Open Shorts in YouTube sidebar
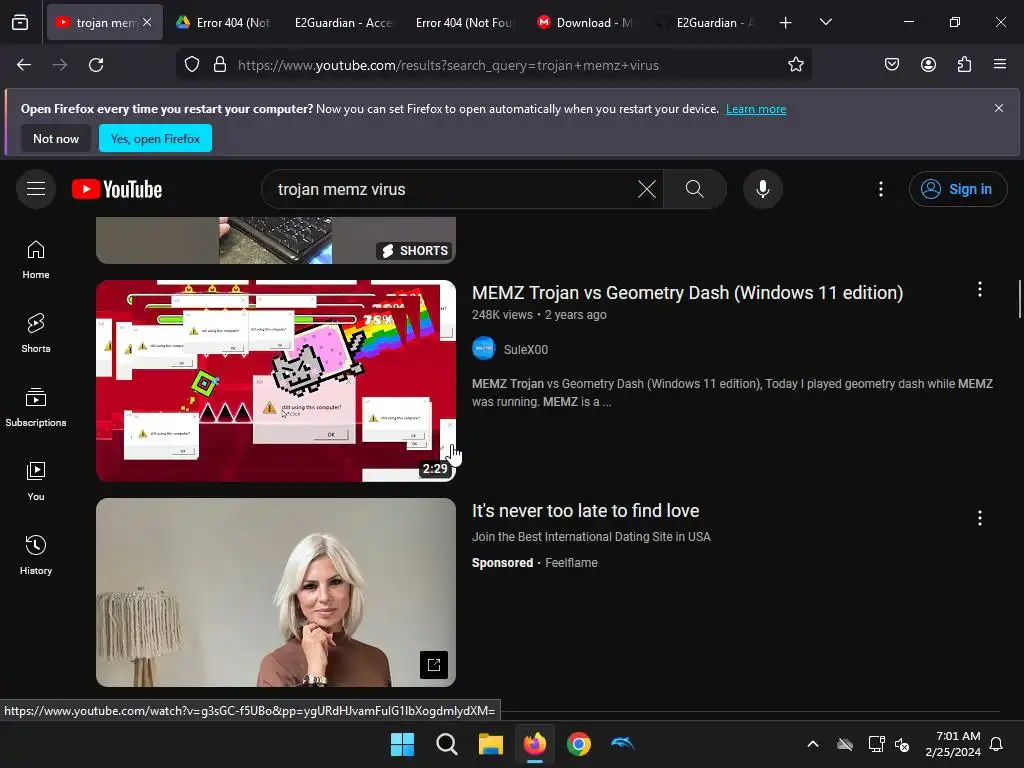 [36, 333]
